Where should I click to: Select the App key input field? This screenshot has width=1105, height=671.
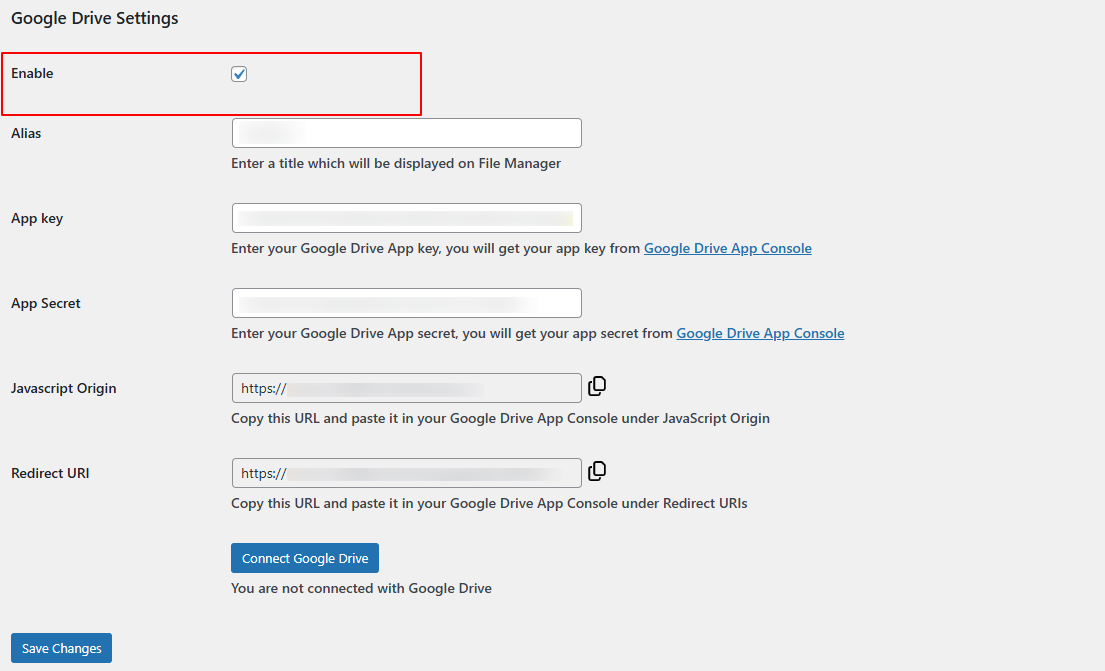pos(406,217)
